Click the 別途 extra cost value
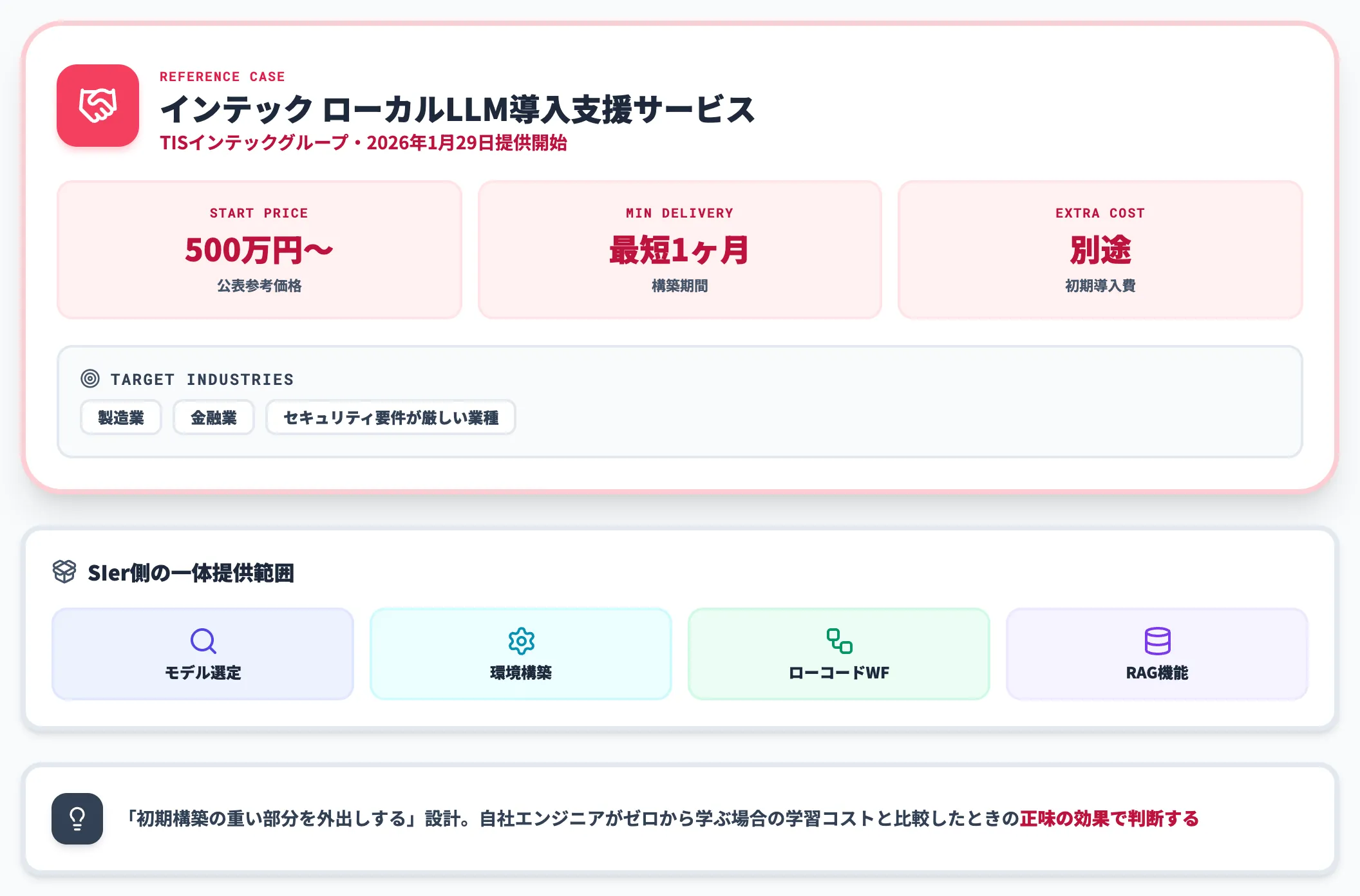The image size is (1360, 896). click(x=1100, y=250)
